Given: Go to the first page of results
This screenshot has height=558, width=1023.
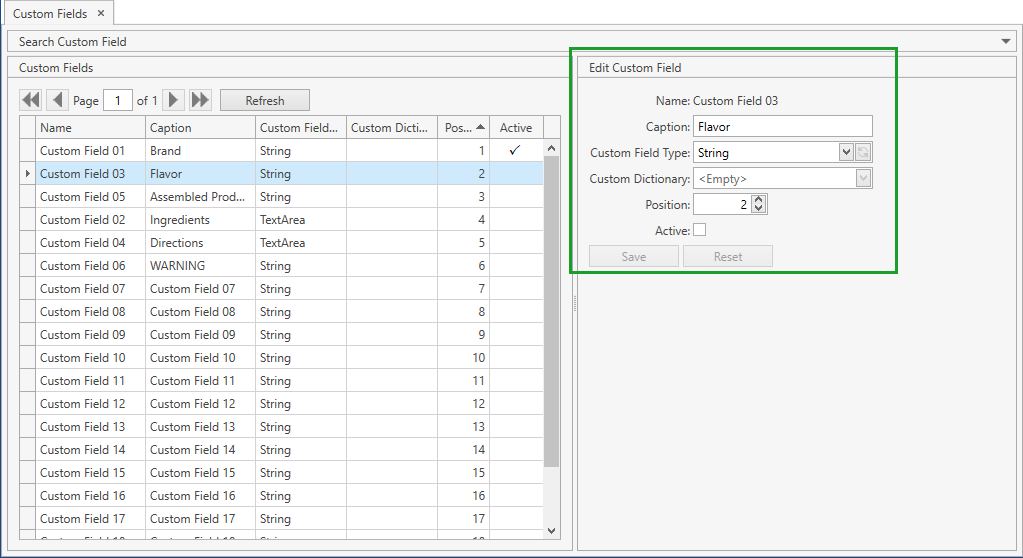Looking at the screenshot, I should [31, 100].
